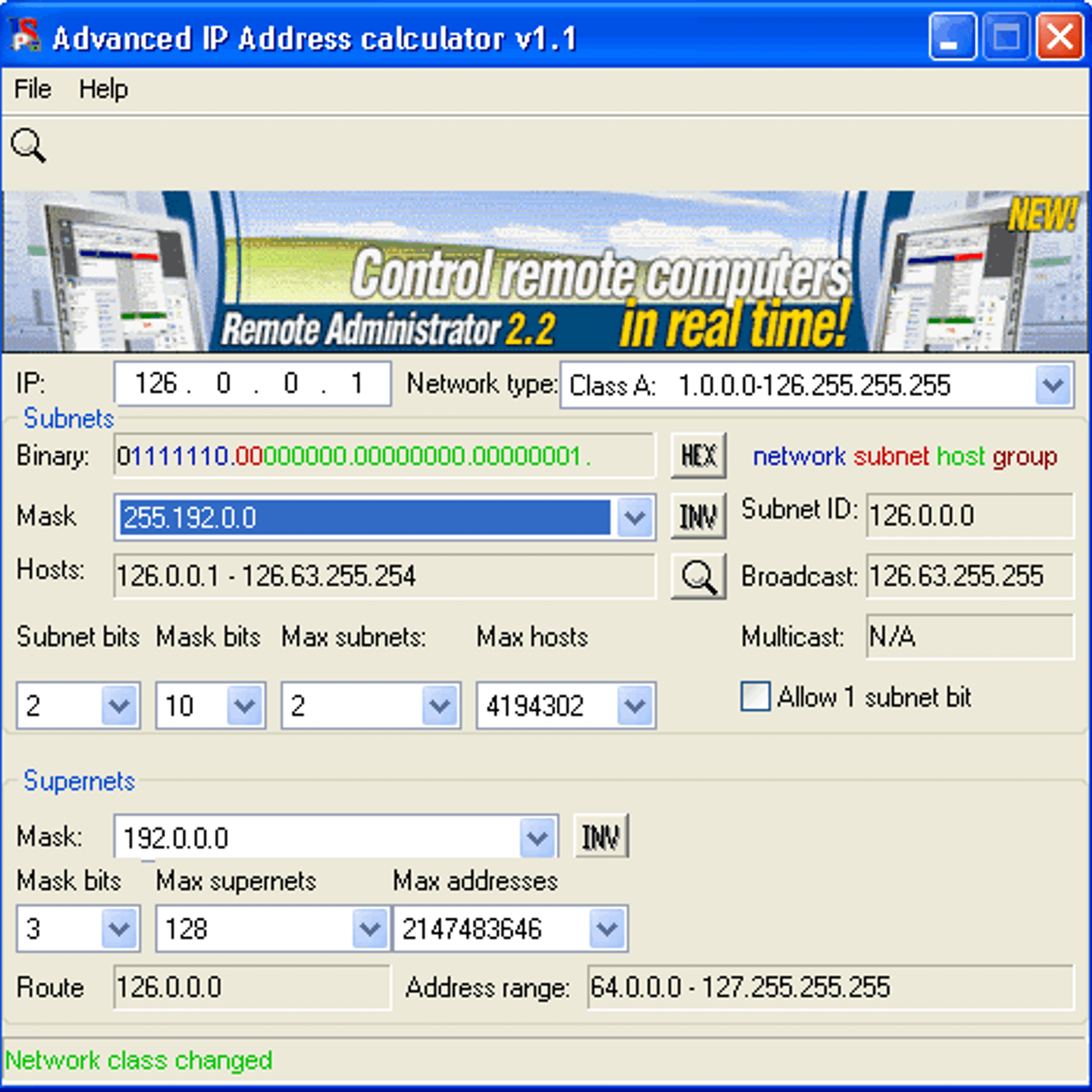Image resolution: width=1092 pixels, height=1092 pixels.
Task: Click the first octet of the IP field
Action: click(x=156, y=384)
